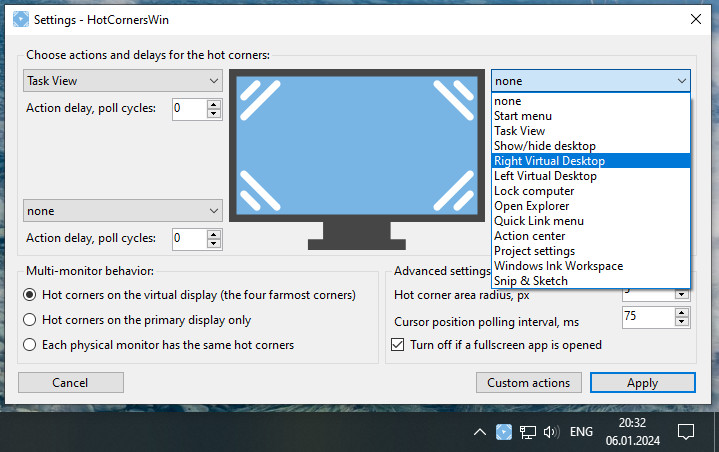Decrease cursor polling interval value
The width and height of the screenshot is (719, 452).
coord(682,322)
